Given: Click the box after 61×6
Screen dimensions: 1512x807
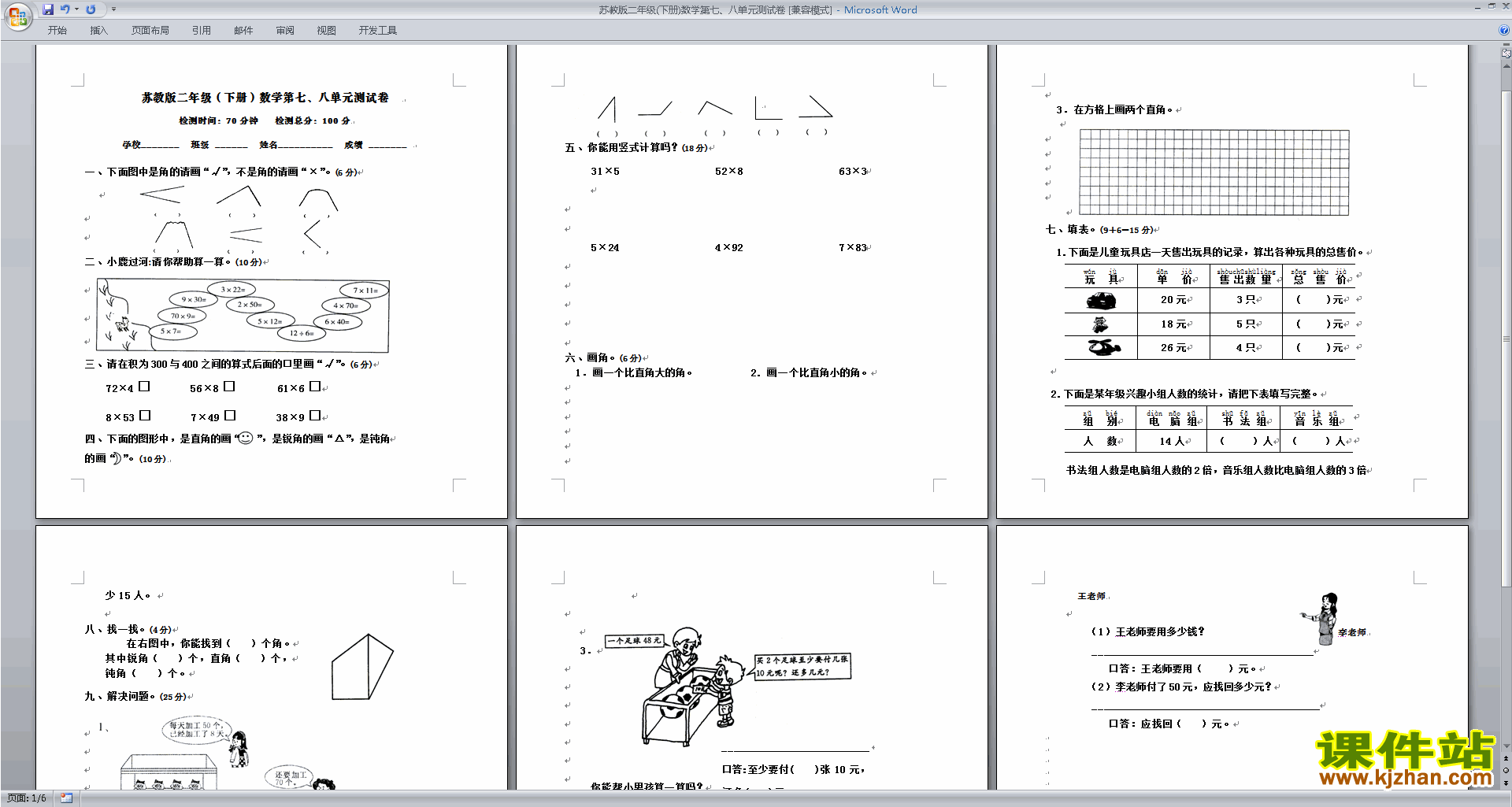Looking at the screenshot, I should 315,387.
